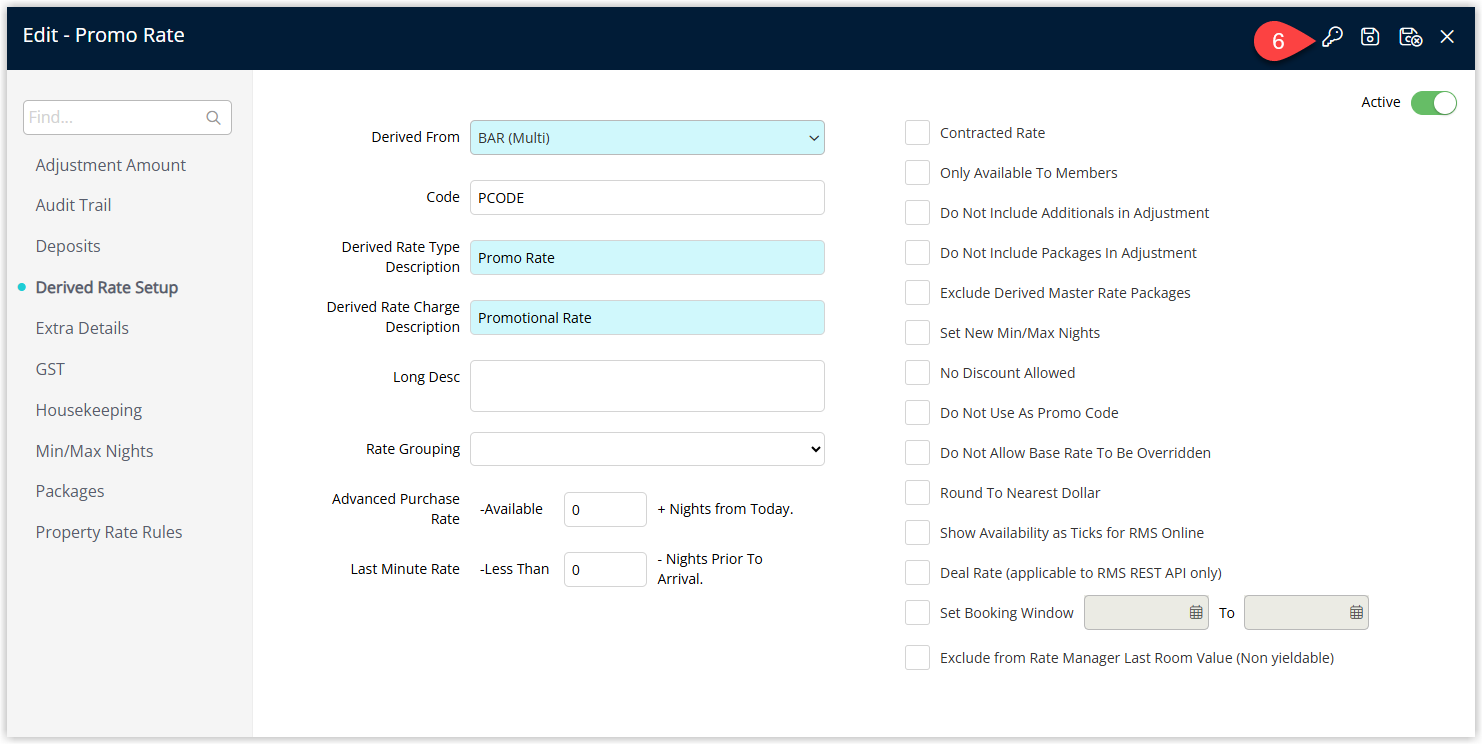Viewport: 1483px width, 745px height.
Task: Close the Edit Promo Rate dialog
Action: pos(1447,37)
